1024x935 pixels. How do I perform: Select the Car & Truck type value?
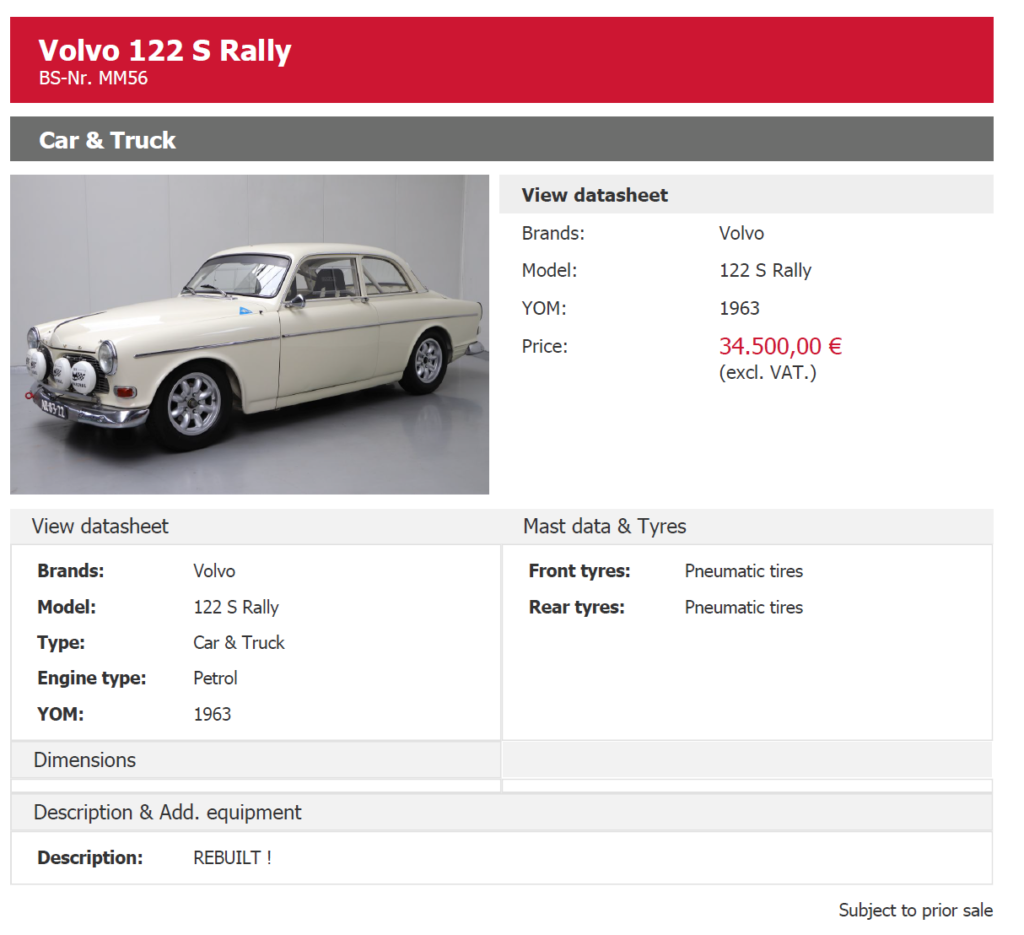[239, 642]
